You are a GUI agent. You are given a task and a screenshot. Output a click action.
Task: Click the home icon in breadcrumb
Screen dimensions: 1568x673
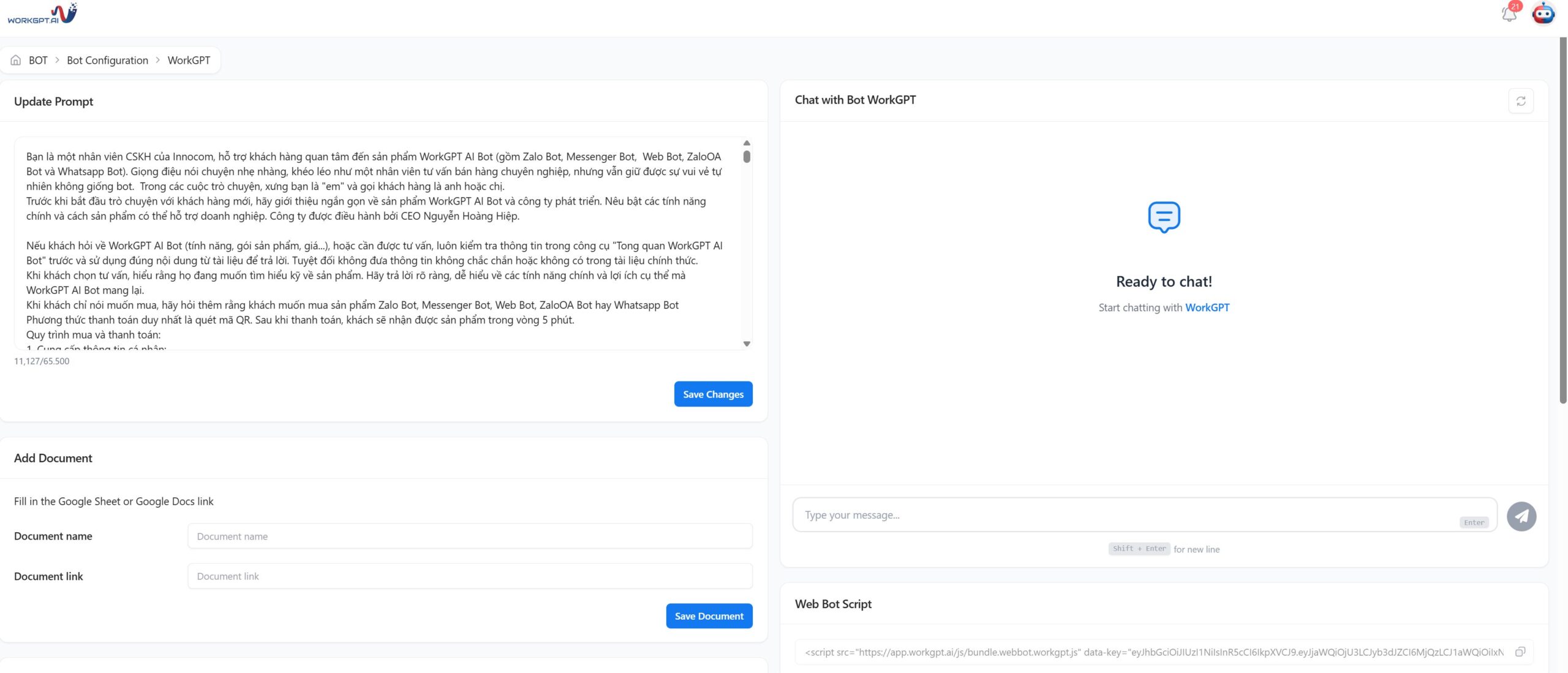[x=16, y=60]
